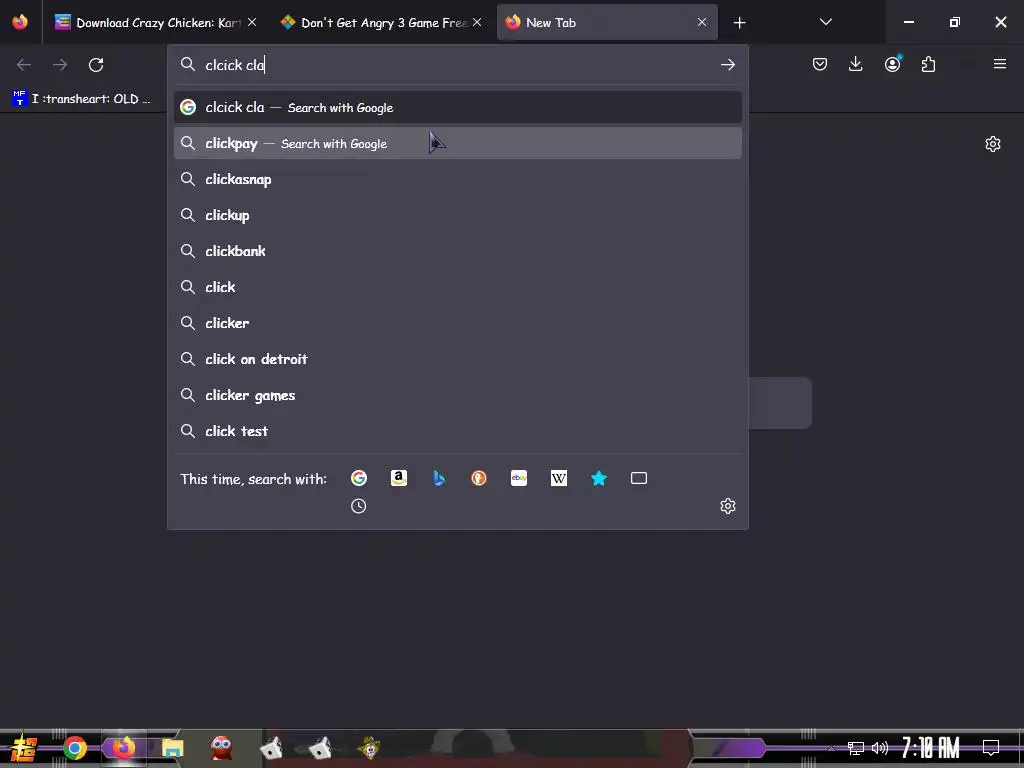Image resolution: width=1024 pixels, height=768 pixels.
Task: Open the Downloads panel
Action: [x=856, y=64]
